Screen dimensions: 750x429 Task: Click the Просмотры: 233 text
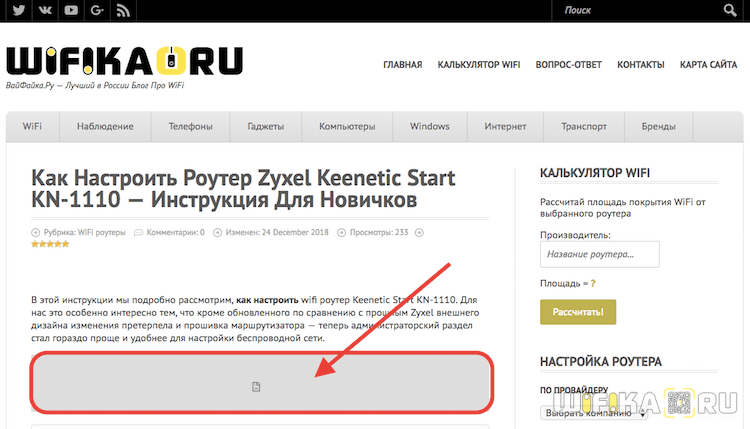click(379, 232)
